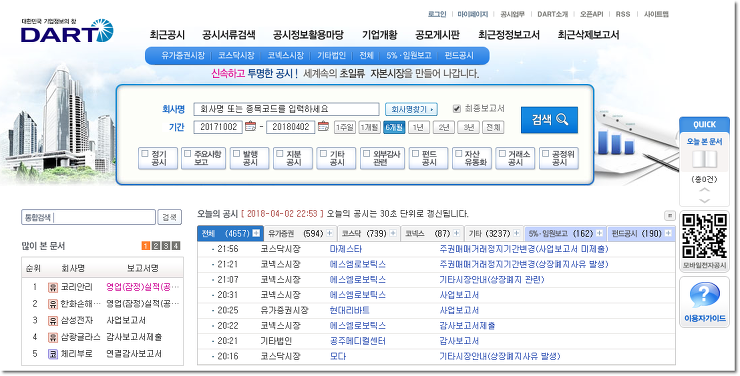Screen dimensions: 740x376
Task: Go to page 2 of 많이 본 문서
Action: (x=156, y=246)
